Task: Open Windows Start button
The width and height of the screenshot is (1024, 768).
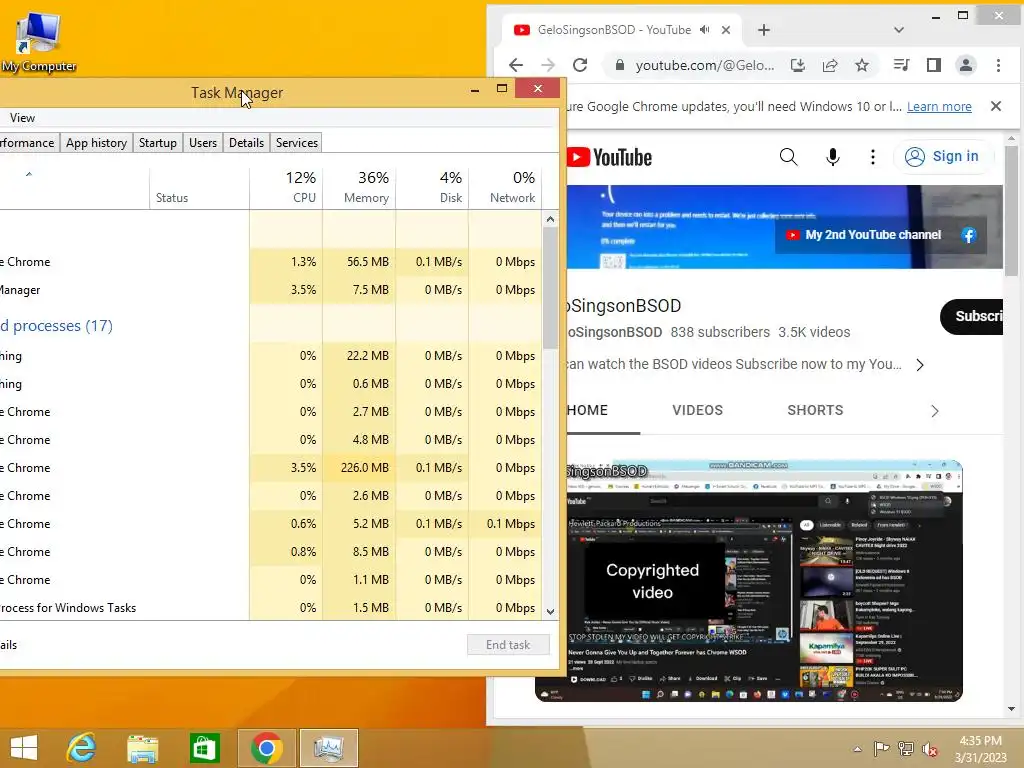Action: [x=24, y=748]
